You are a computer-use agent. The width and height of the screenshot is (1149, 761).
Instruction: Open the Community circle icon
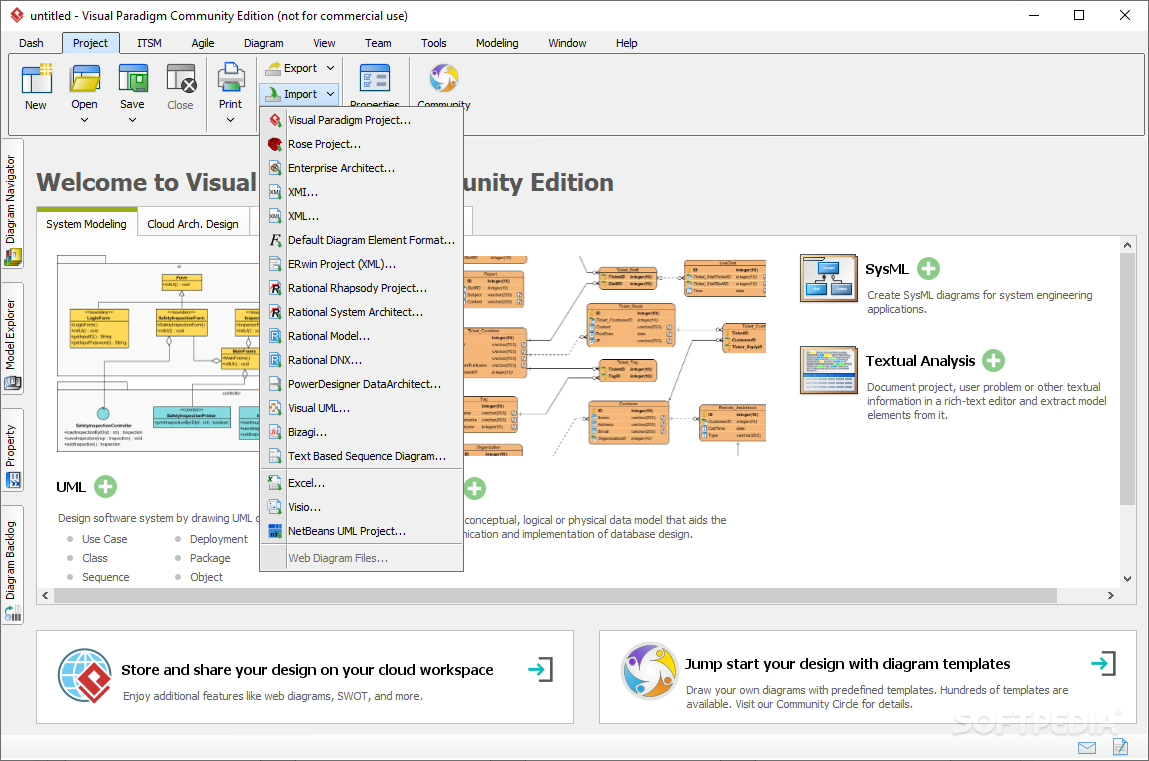tap(443, 78)
